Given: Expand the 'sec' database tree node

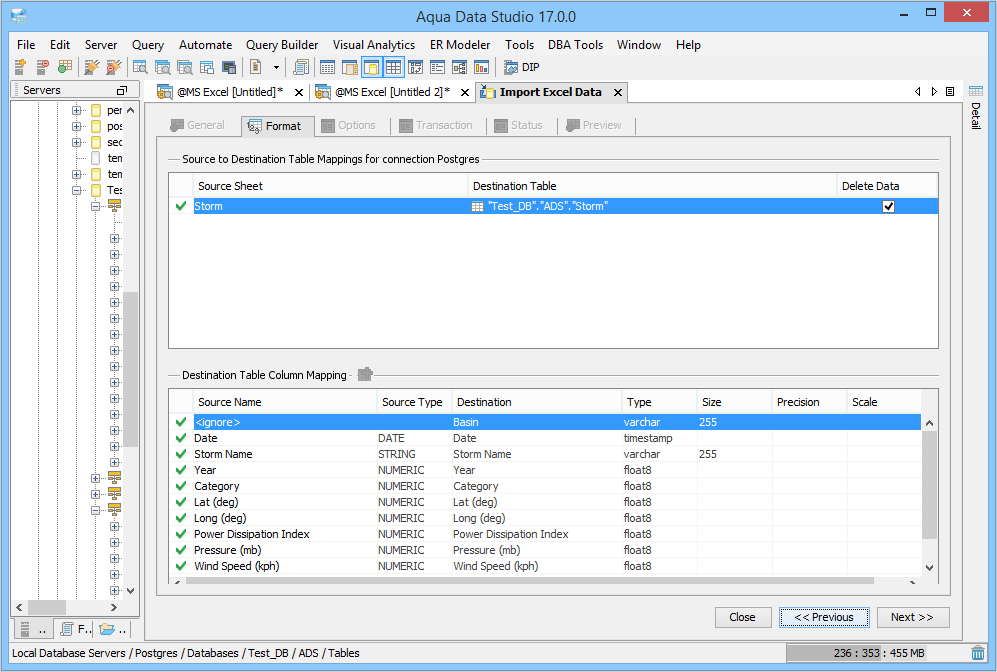Looking at the screenshot, I should (76, 142).
